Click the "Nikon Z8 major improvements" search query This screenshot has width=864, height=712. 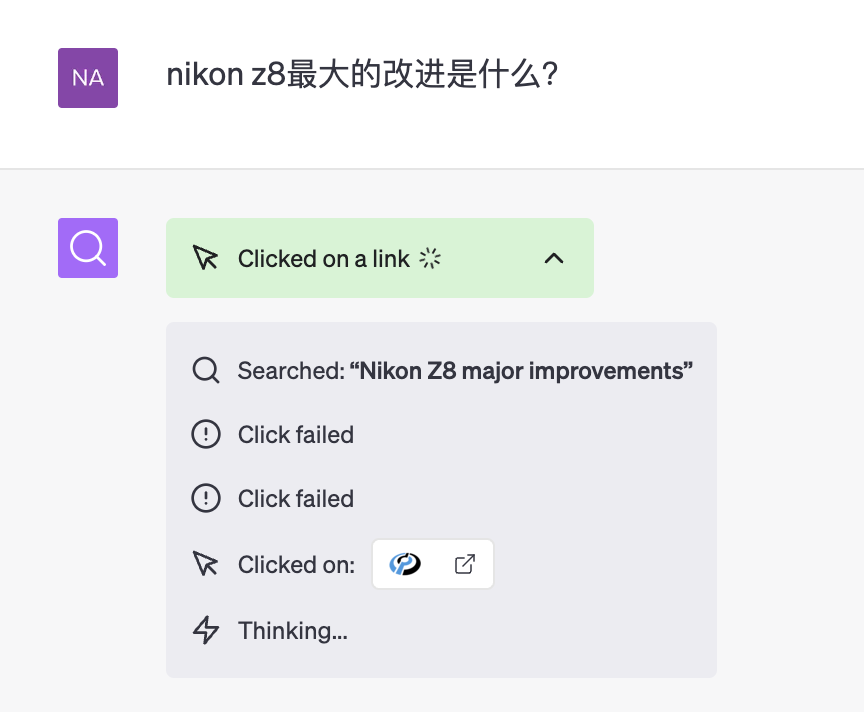click(x=520, y=371)
